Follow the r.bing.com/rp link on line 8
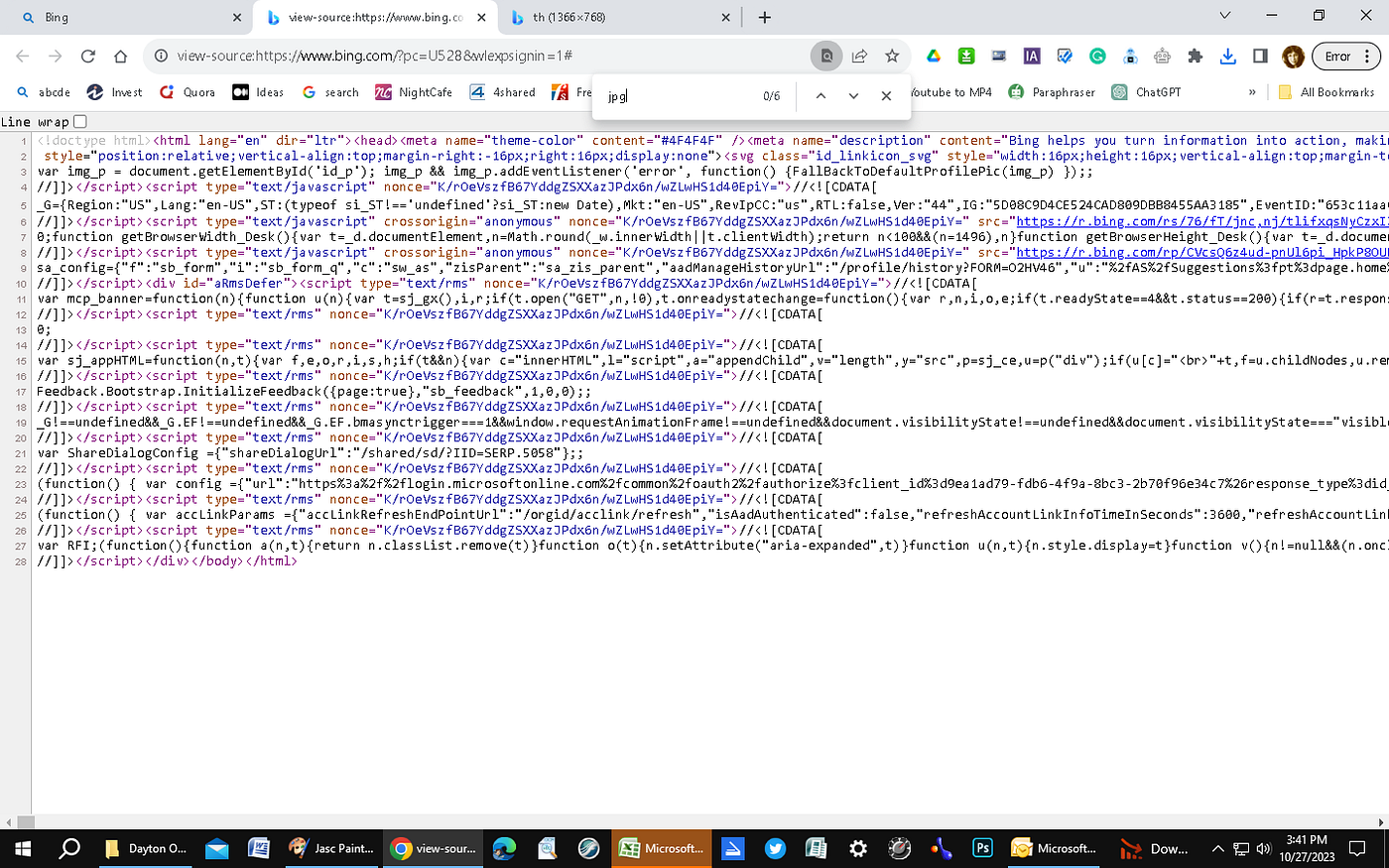The image size is (1389, 868). click(1201, 252)
